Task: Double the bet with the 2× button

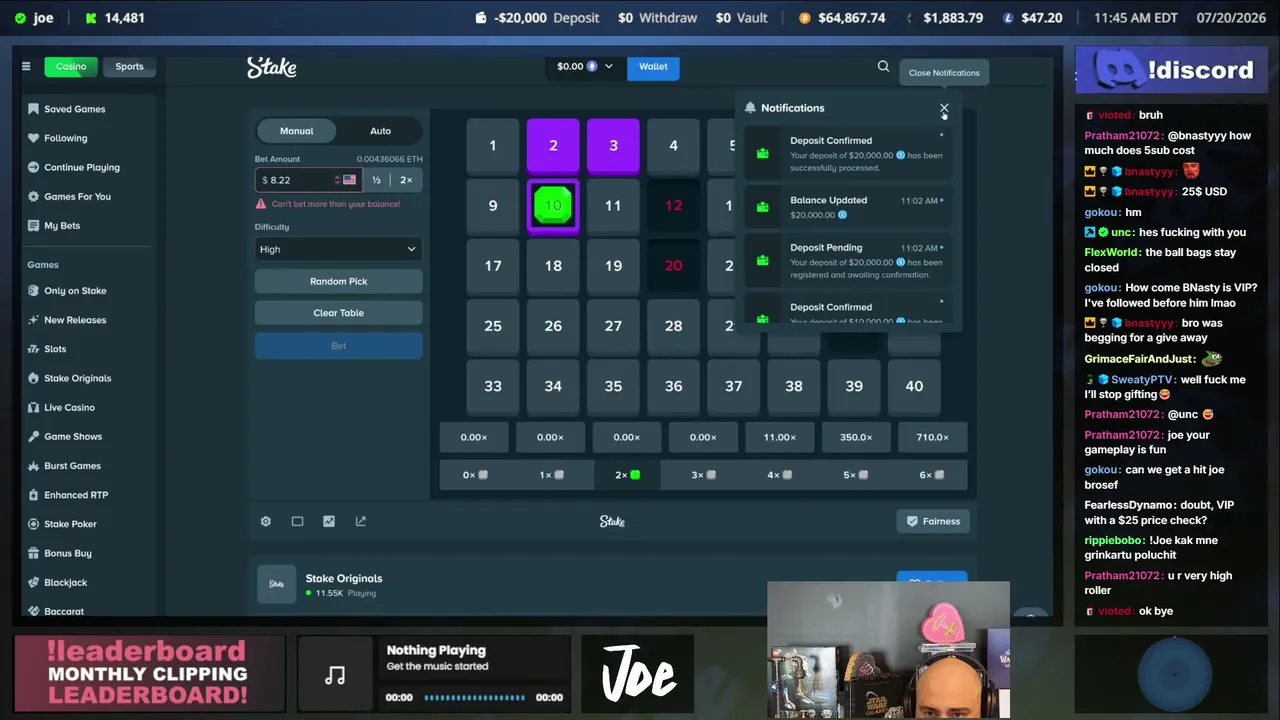Action: tap(406, 180)
